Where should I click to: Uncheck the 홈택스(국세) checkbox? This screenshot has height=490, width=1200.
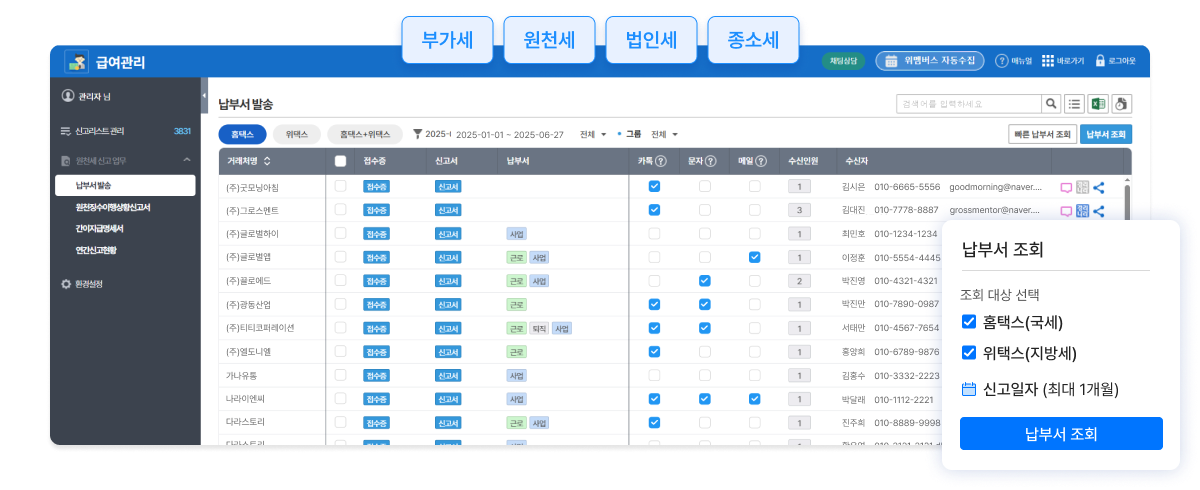tap(968, 321)
